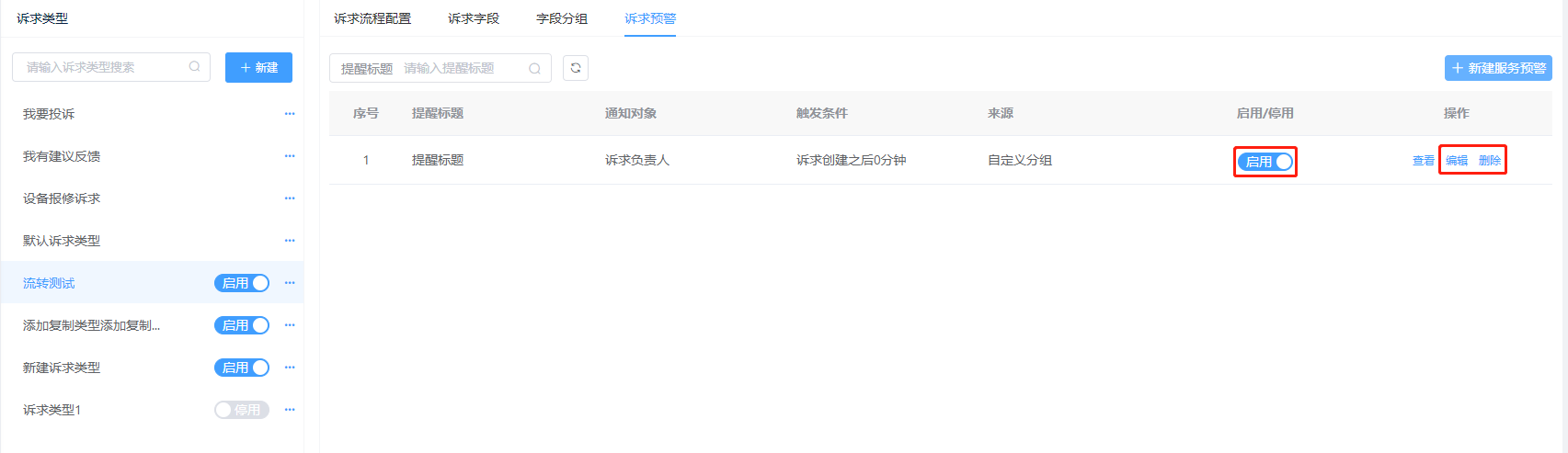Click the 操作 column header

point(1457,113)
